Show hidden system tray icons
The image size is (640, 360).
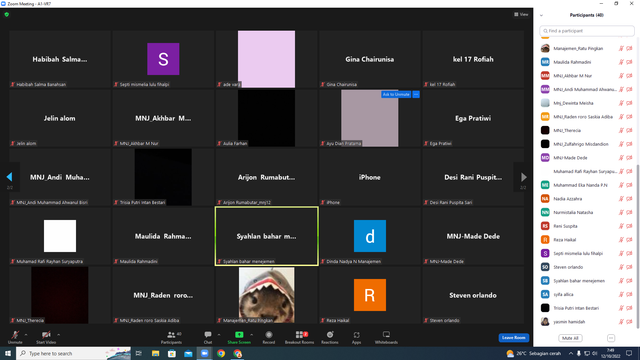pos(571,353)
